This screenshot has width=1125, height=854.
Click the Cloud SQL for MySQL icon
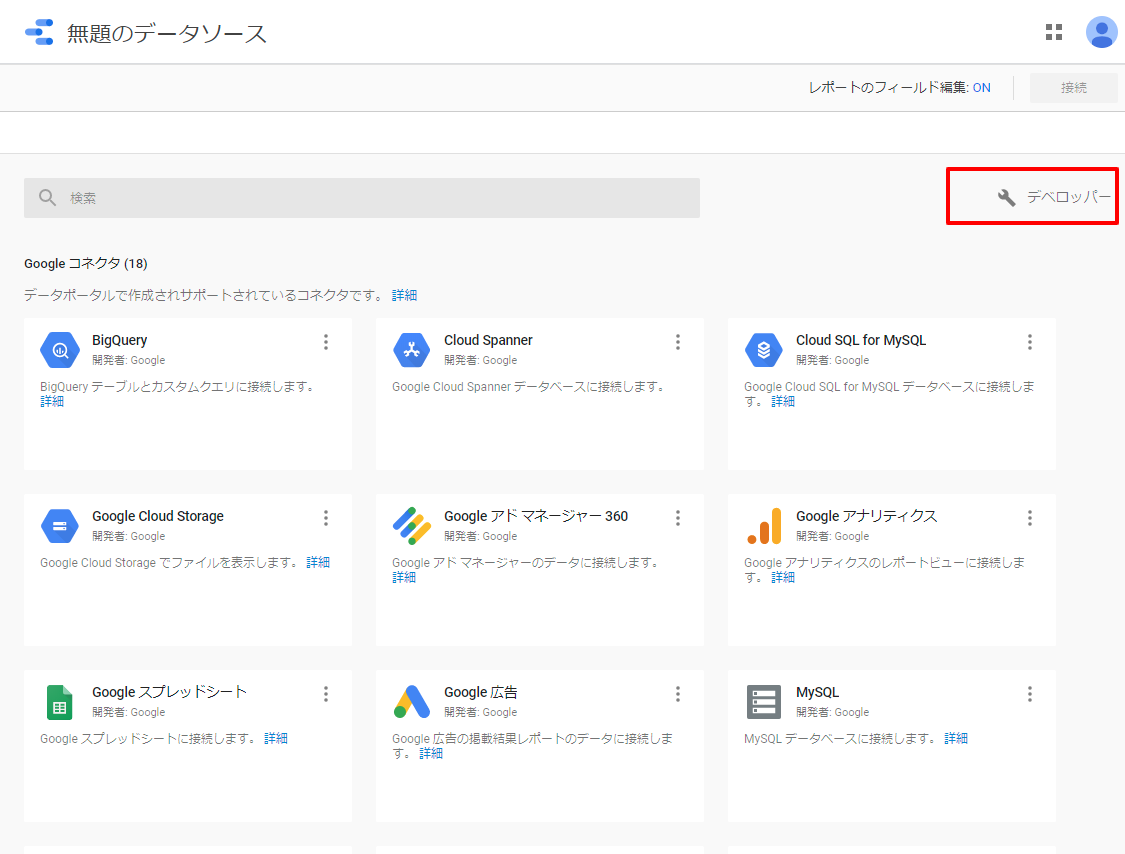[x=763, y=350]
